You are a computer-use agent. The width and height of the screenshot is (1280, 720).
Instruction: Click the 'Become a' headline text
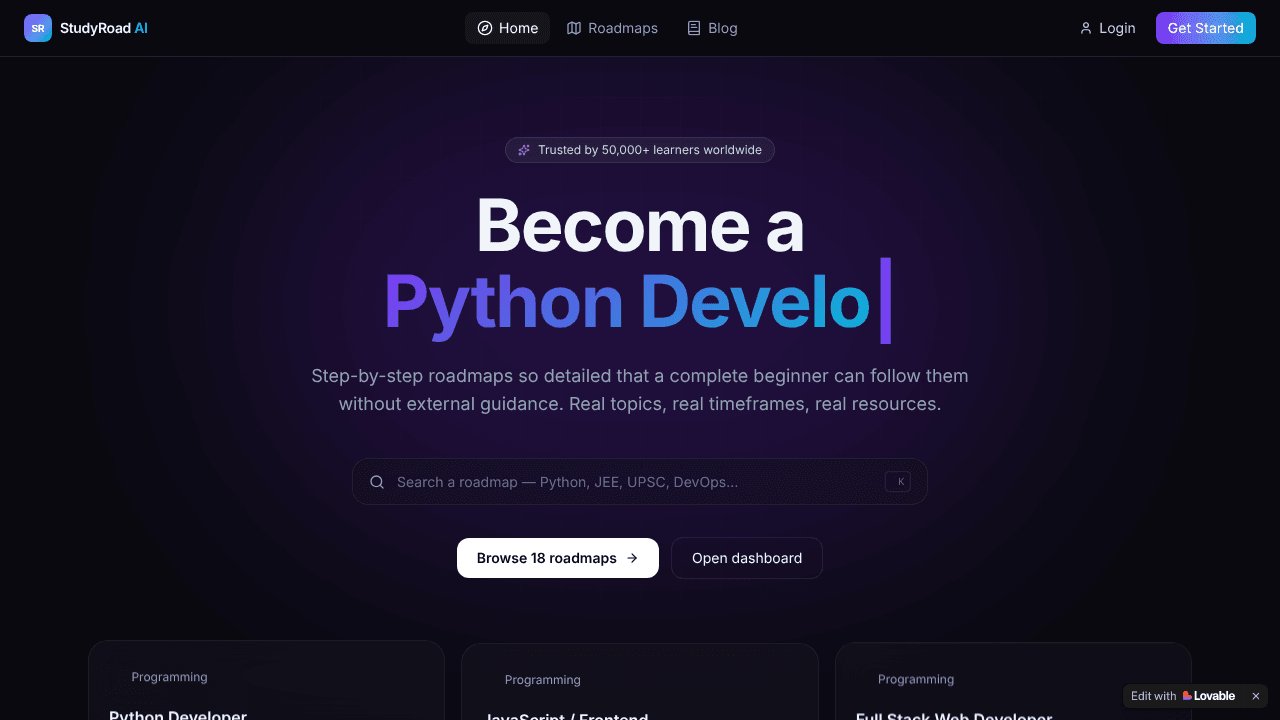click(640, 225)
